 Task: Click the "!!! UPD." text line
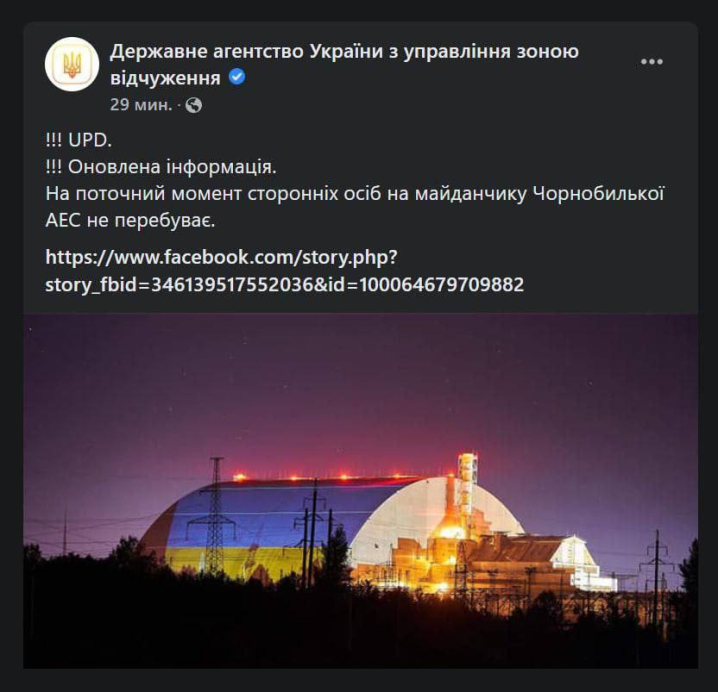(79, 140)
